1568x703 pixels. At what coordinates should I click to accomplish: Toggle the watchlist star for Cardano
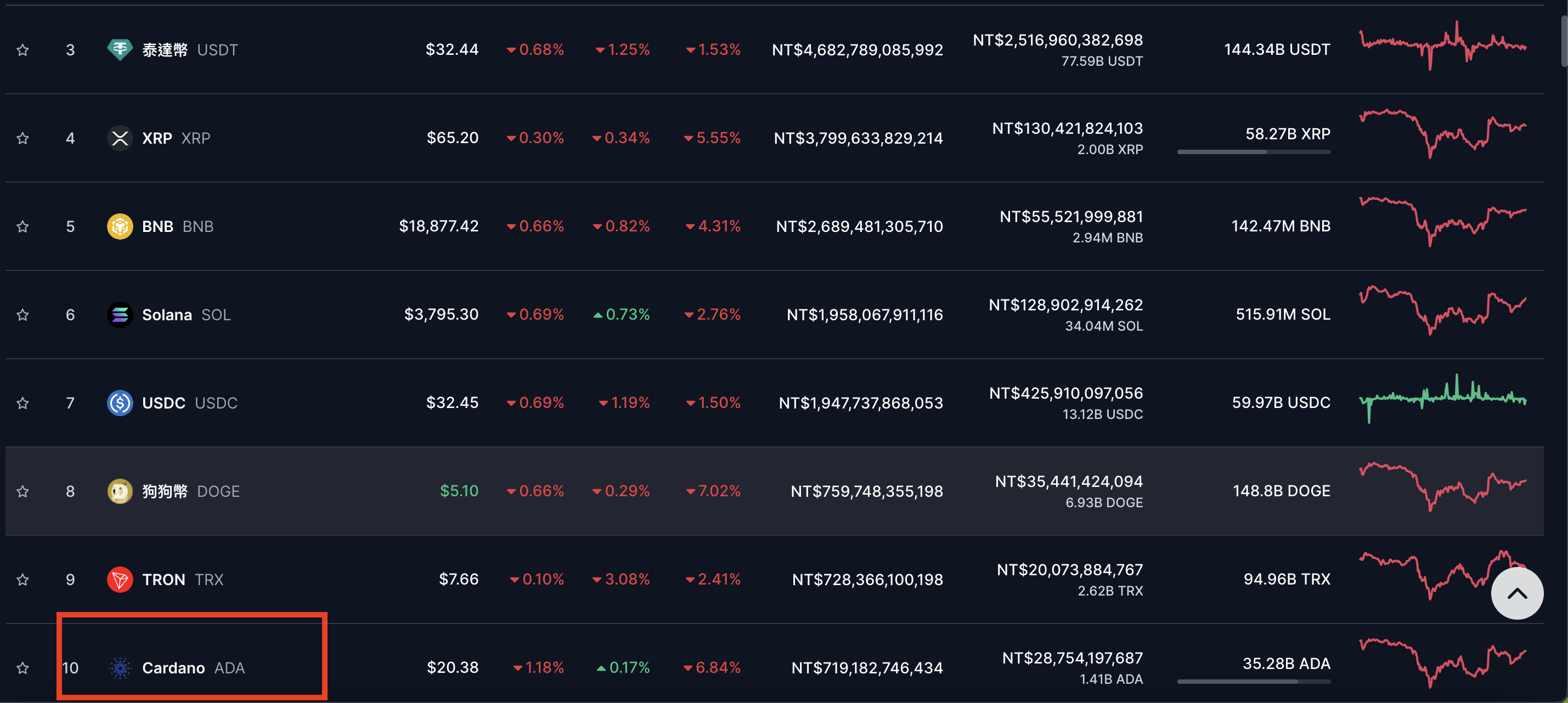click(x=22, y=668)
